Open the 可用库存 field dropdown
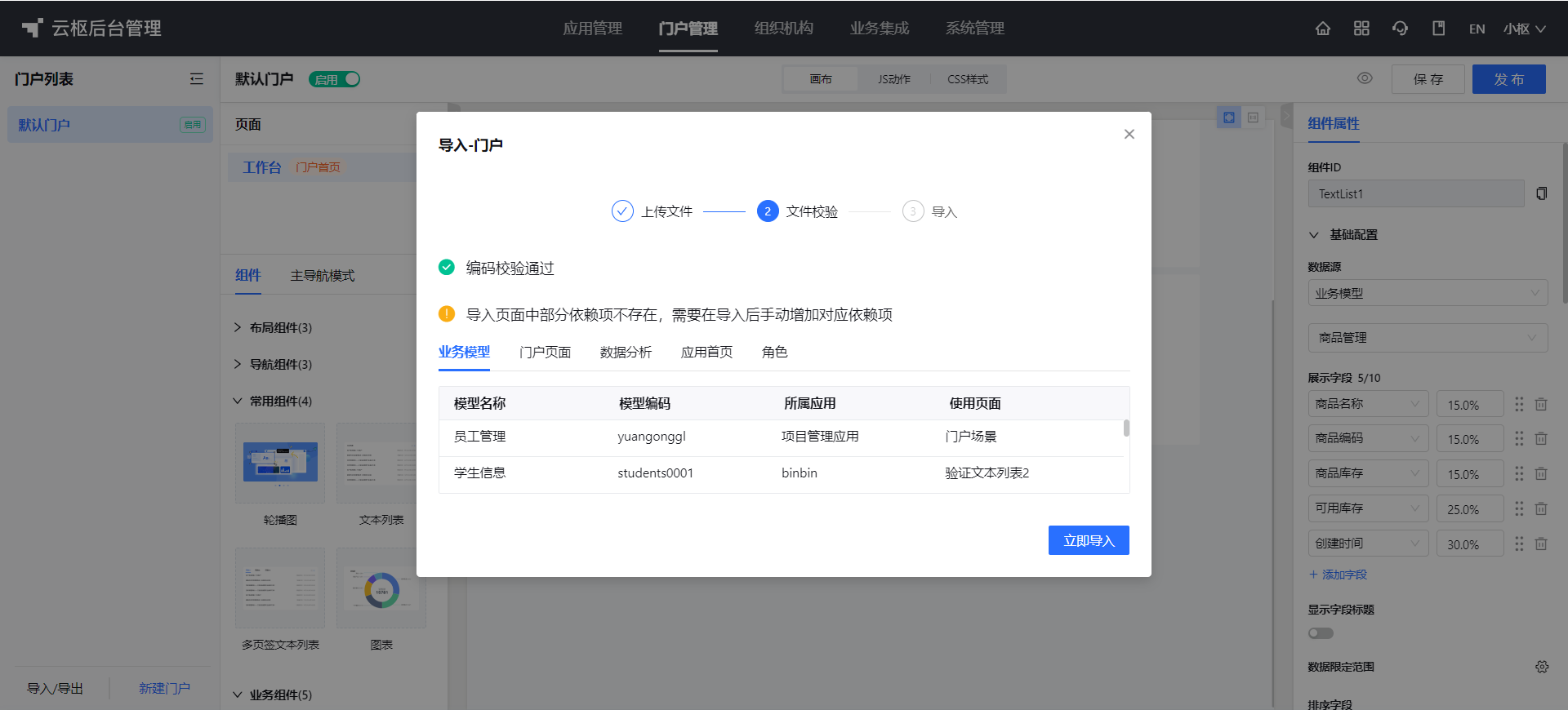Viewport: 1568px width, 710px height. tap(1368, 508)
